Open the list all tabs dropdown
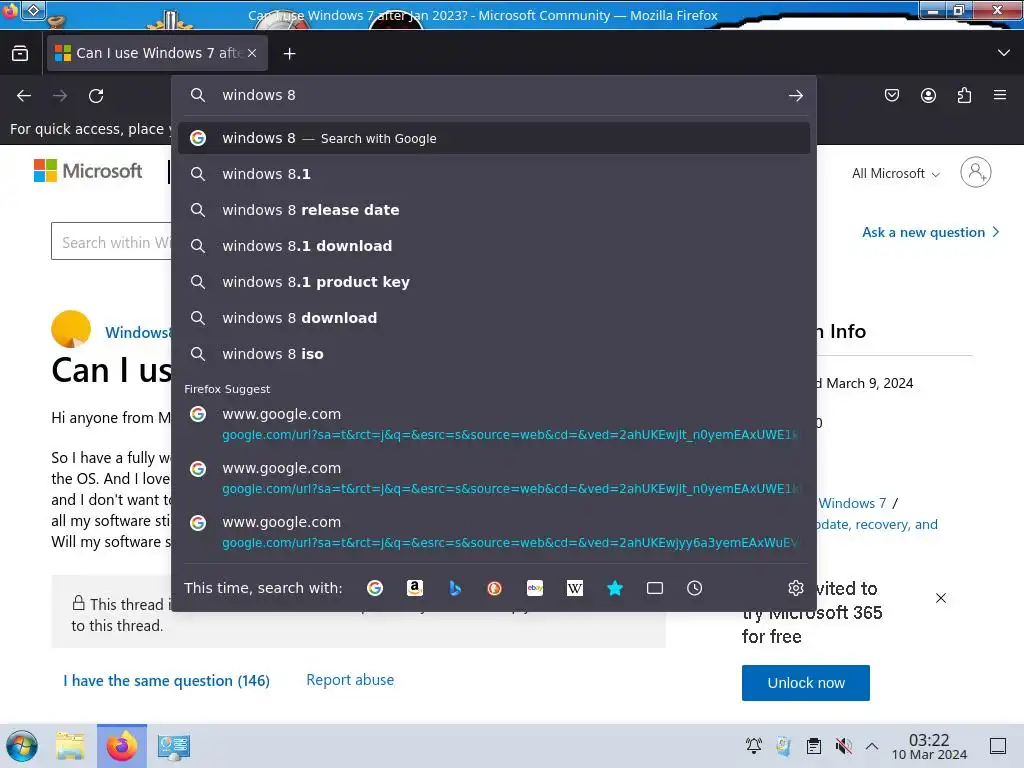The height and width of the screenshot is (768, 1024). 1004,53
